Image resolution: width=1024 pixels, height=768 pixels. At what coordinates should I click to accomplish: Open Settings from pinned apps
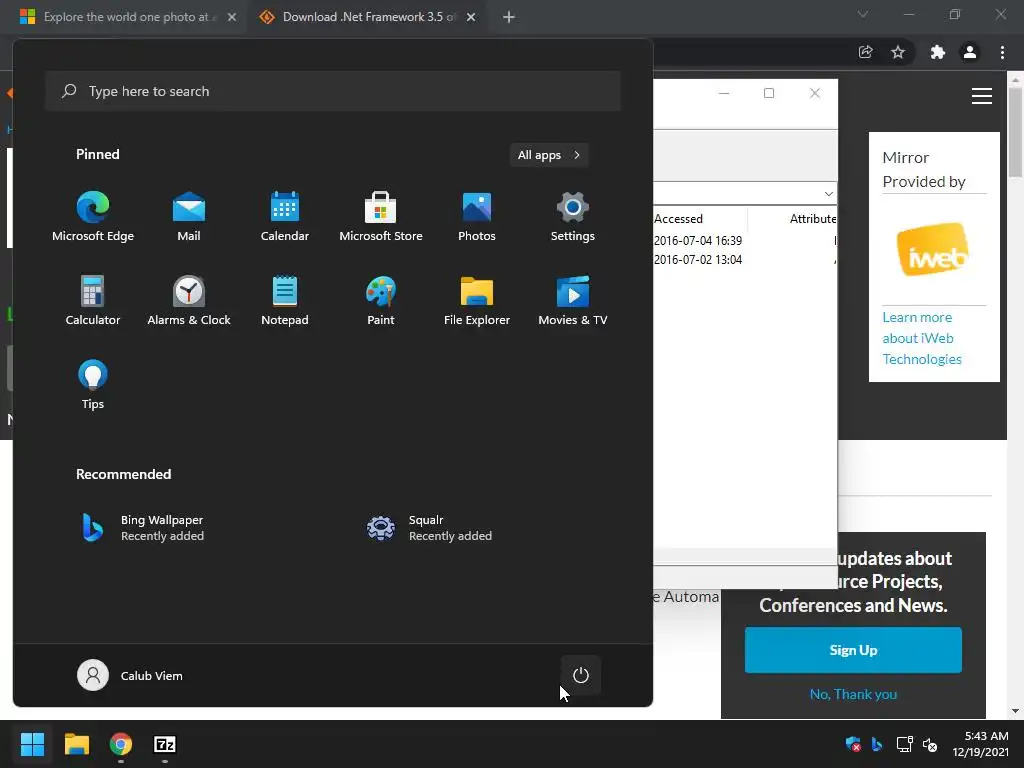[x=573, y=217]
